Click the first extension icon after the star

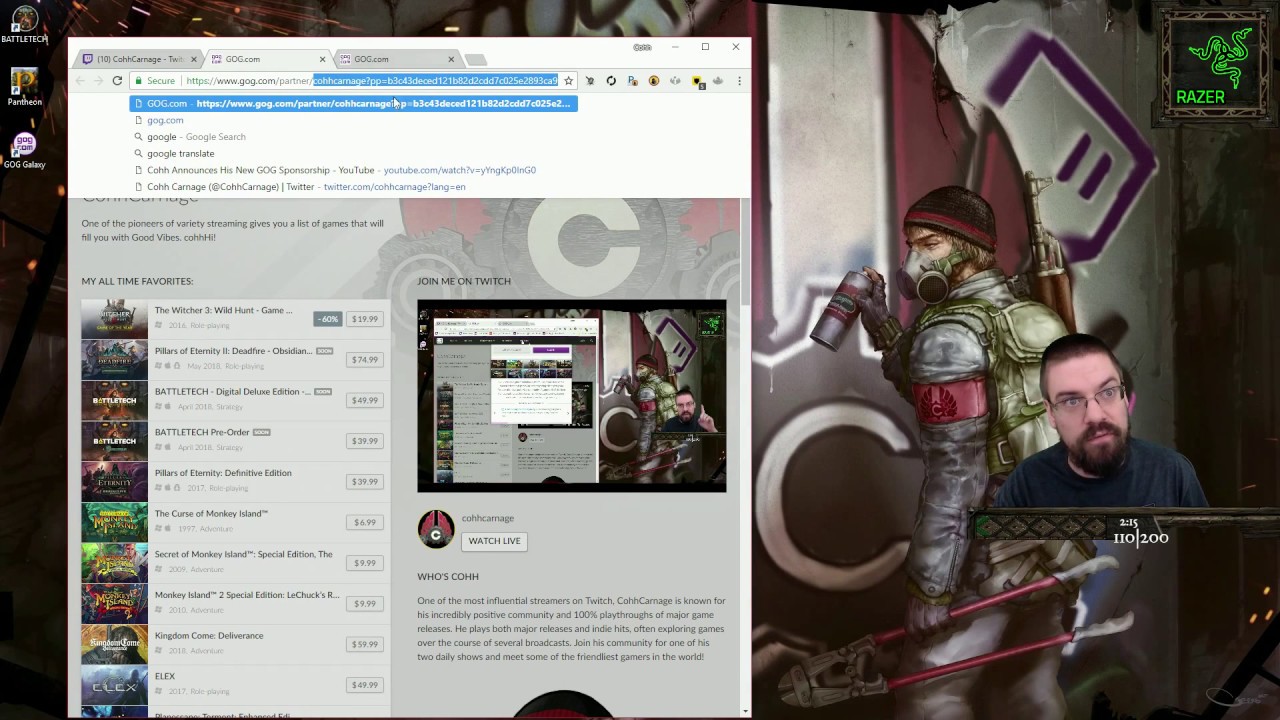pyautogui.click(x=590, y=81)
